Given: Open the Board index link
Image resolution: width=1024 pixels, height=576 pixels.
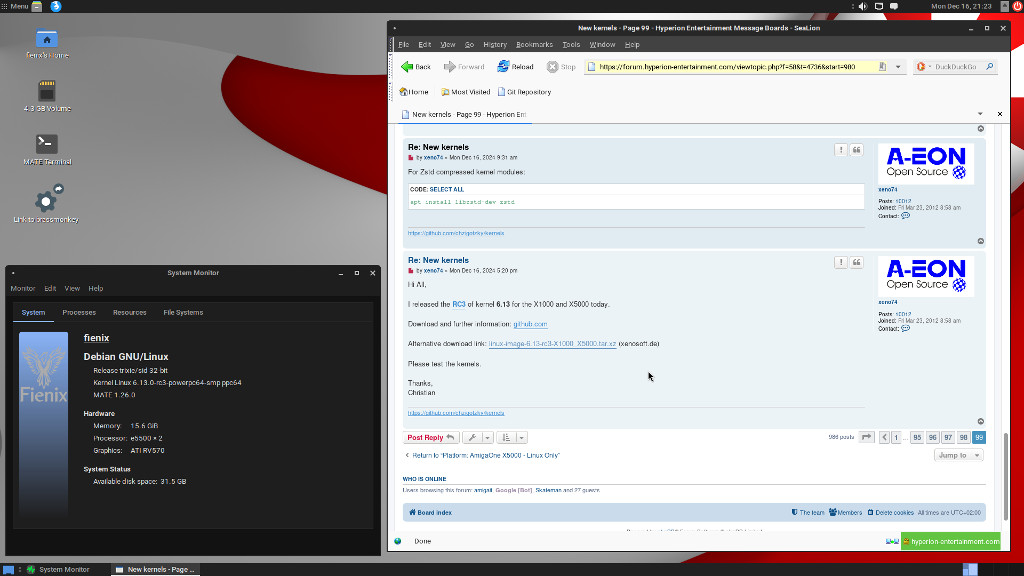Looking at the screenshot, I should (x=430, y=513).
